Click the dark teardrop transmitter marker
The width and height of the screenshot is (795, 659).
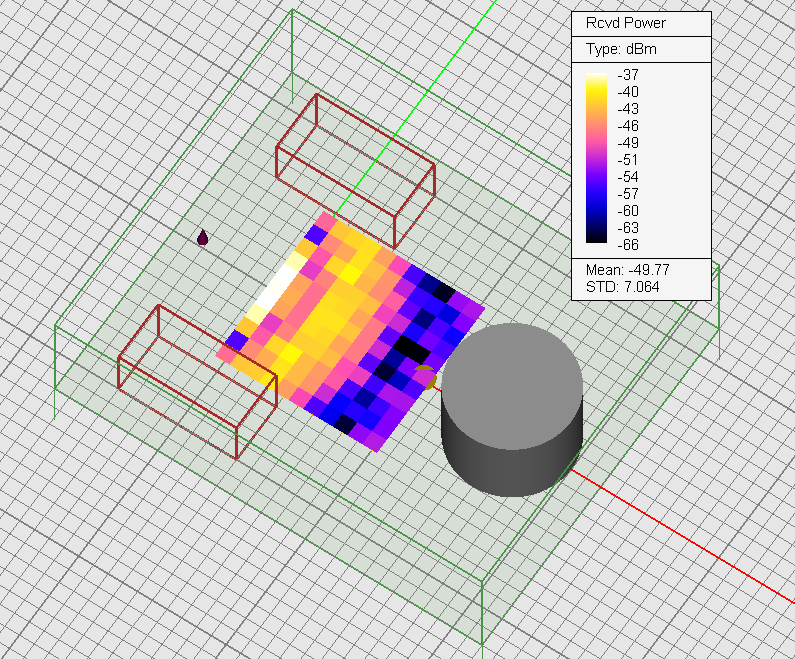click(x=203, y=238)
